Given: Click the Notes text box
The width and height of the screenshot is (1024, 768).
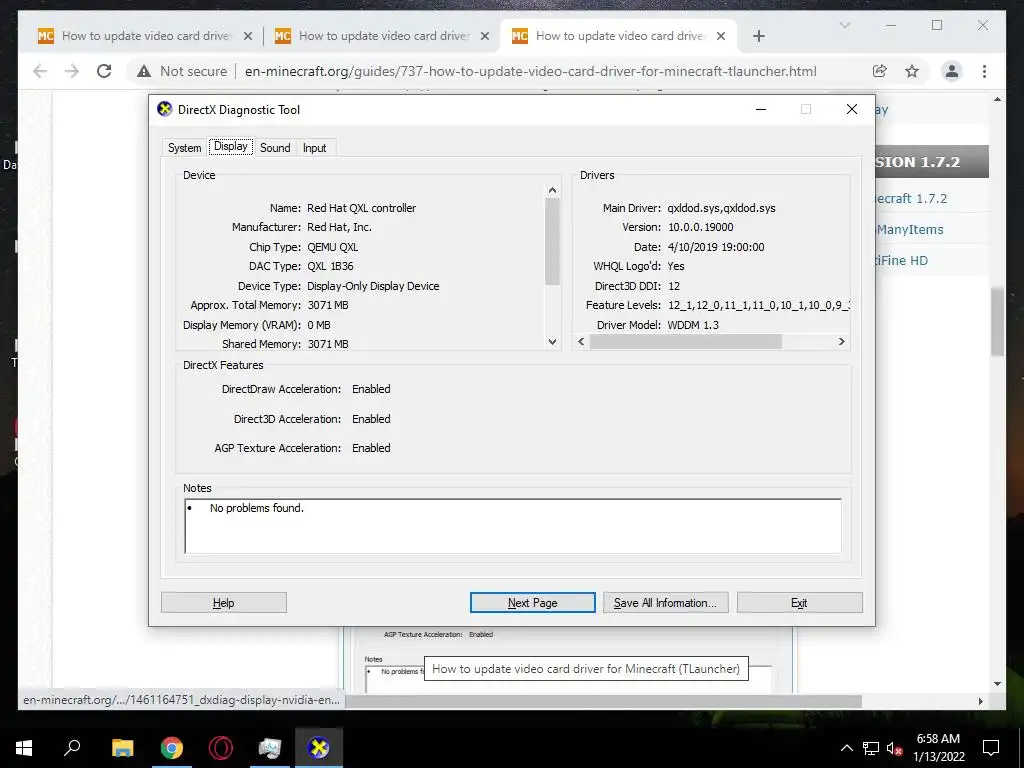Looking at the screenshot, I should [x=513, y=526].
